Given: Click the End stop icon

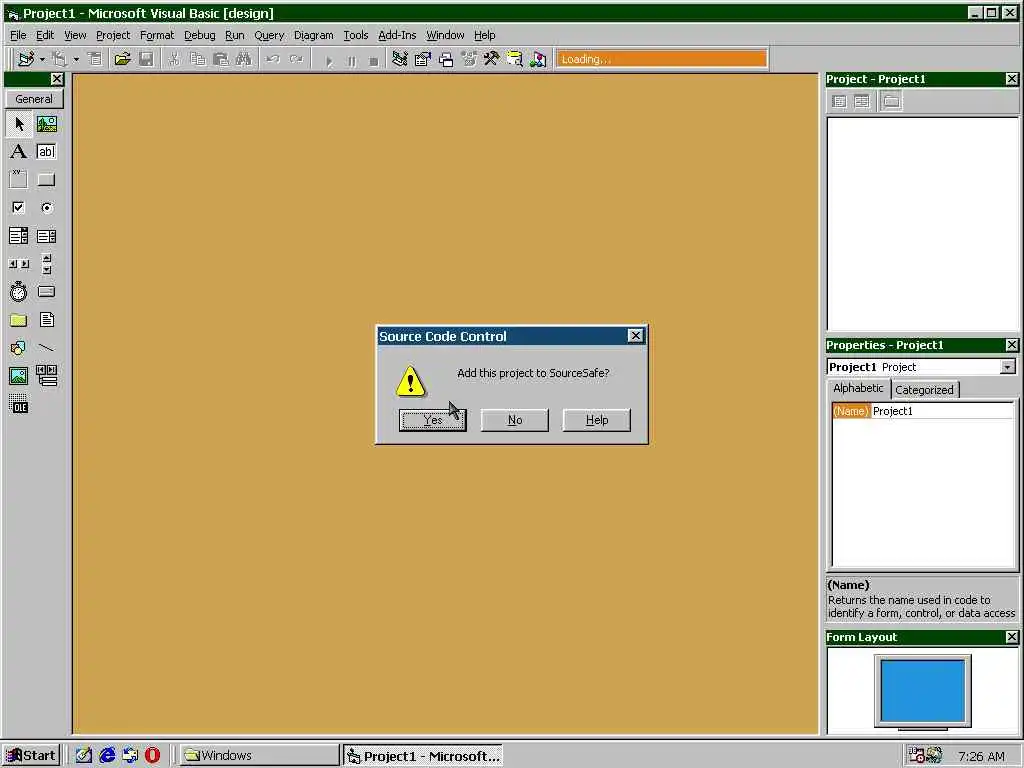Looking at the screenshot, I should (374, 61).
